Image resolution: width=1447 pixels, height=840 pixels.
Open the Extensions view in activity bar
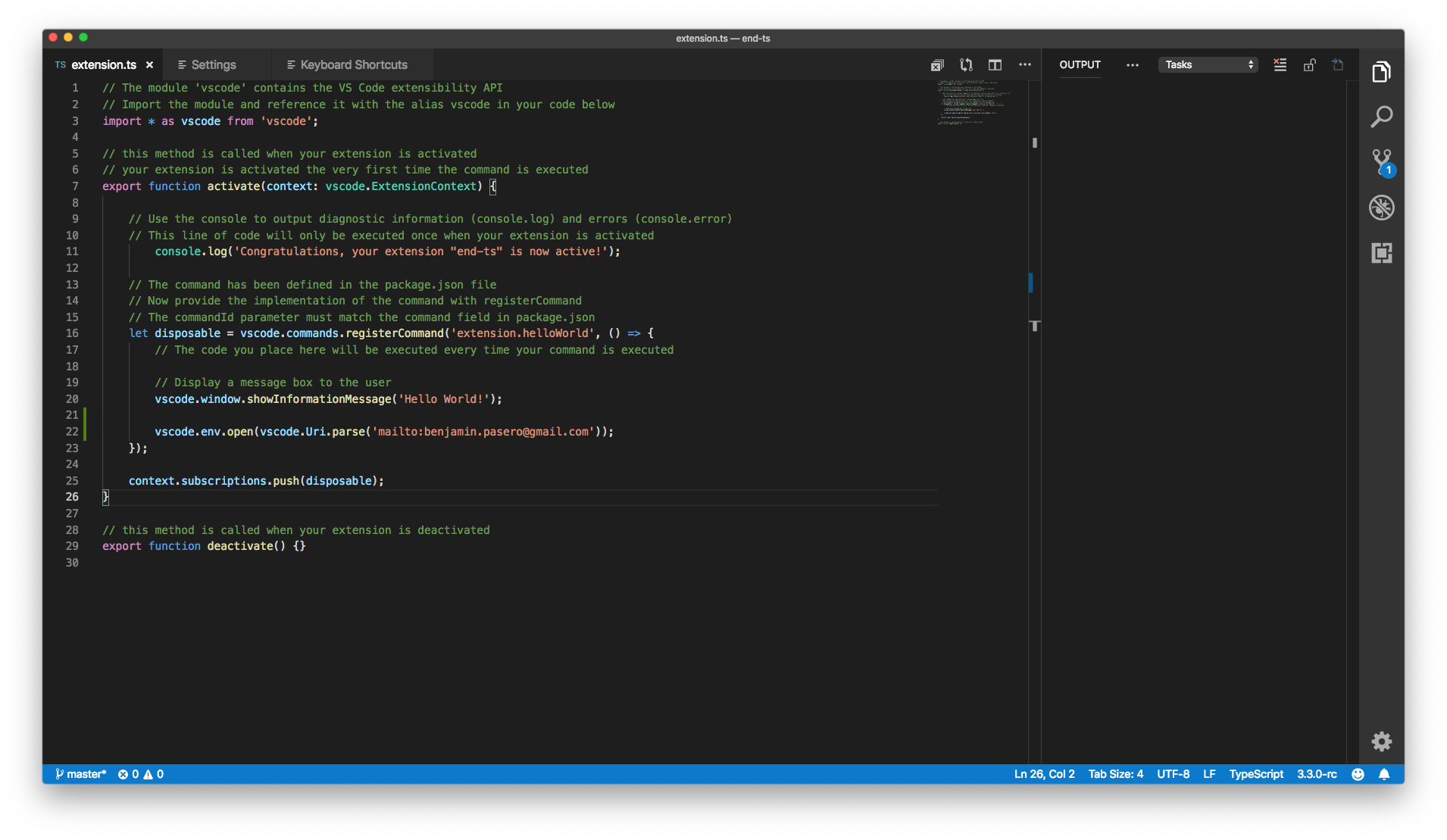1381,253
